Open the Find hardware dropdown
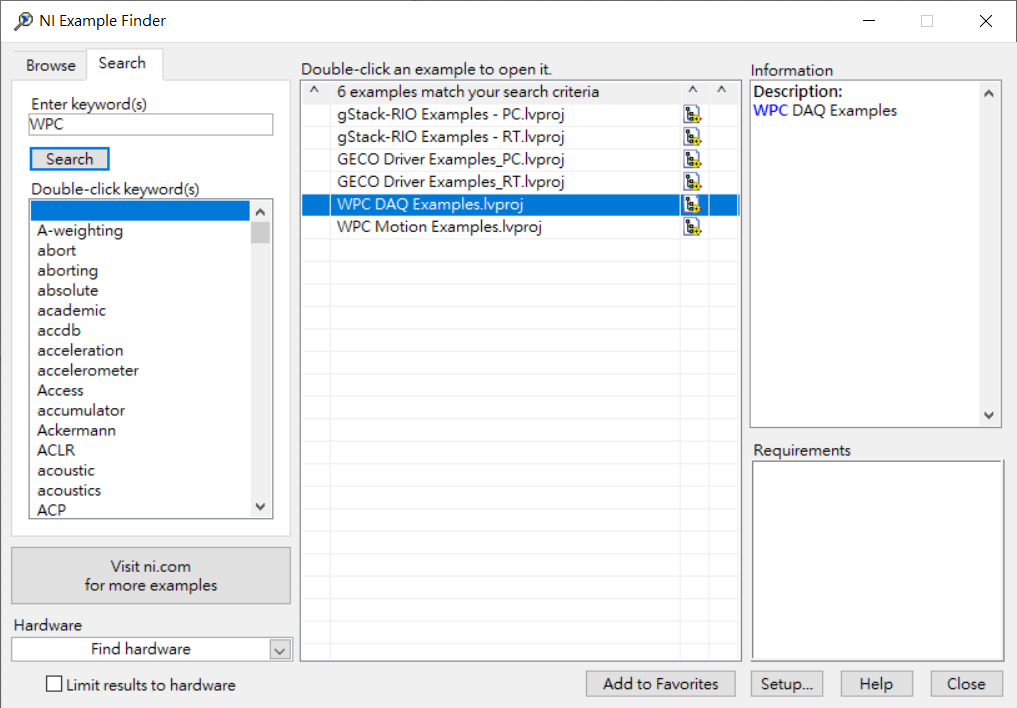Viewport: 1017px width, 708px height. tap(279, 650)
